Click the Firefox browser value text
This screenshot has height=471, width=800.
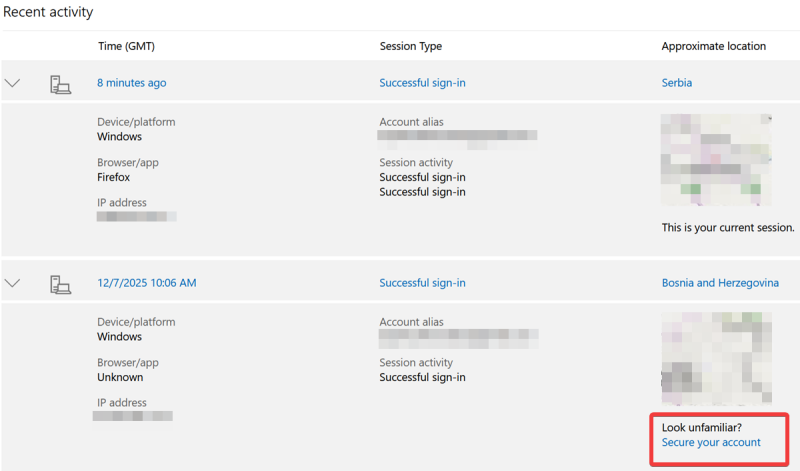point(113,177)
